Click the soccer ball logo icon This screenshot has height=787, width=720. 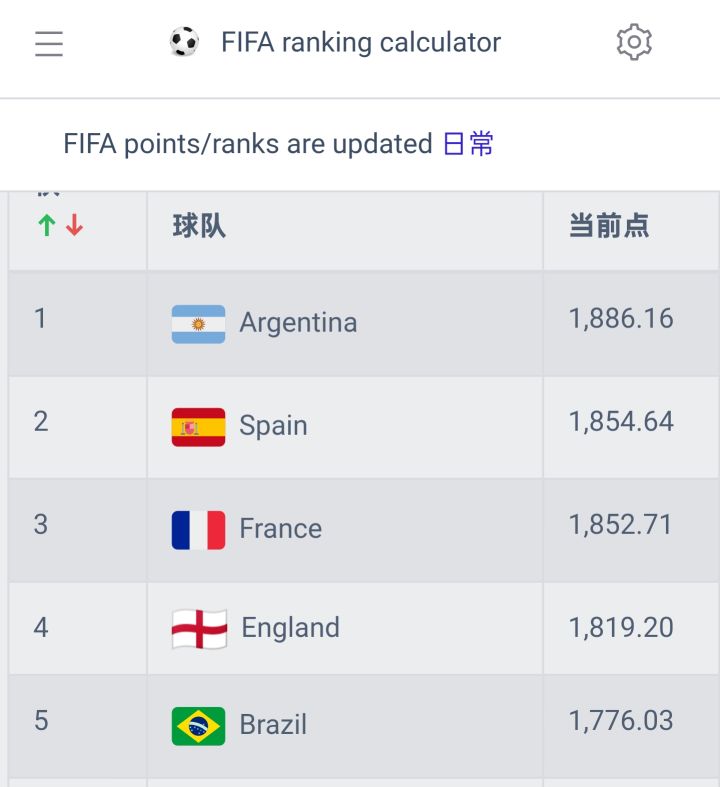tap(184, 42)
